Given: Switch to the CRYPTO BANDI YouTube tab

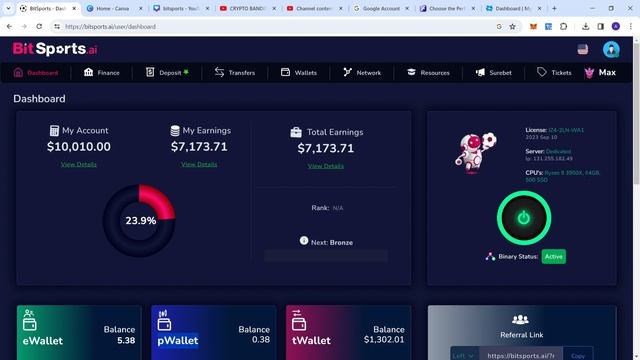Looking at the screenshot, I should [x=247, y=8].
